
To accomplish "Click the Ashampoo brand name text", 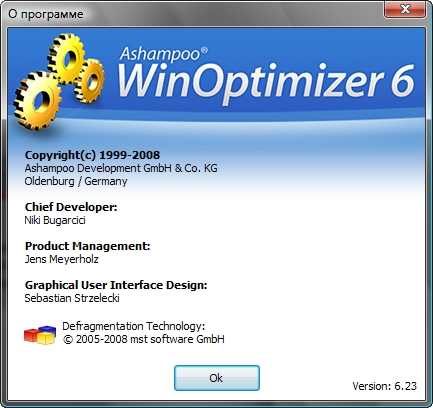I will tap(163, 54).
